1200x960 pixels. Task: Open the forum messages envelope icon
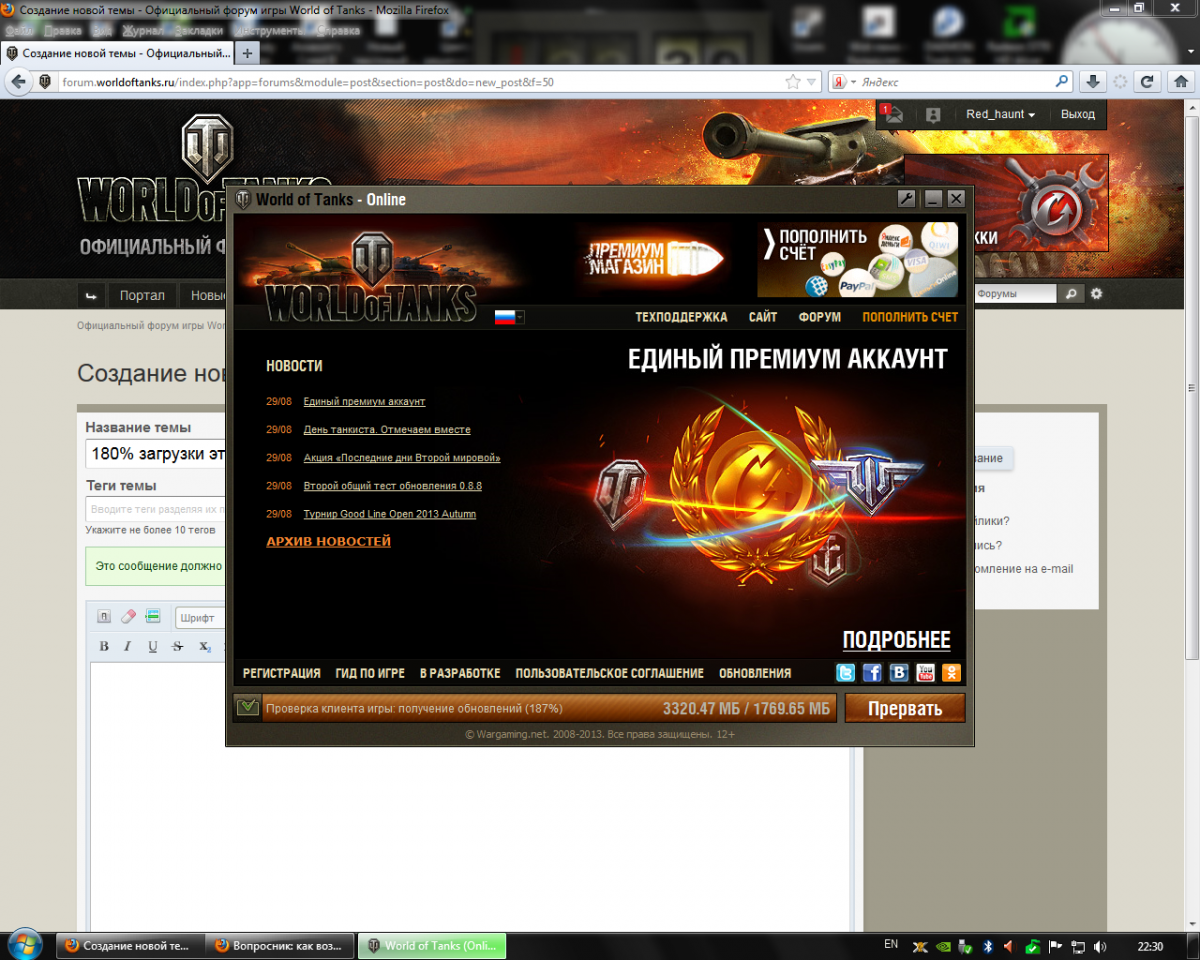tap(891, 114)
